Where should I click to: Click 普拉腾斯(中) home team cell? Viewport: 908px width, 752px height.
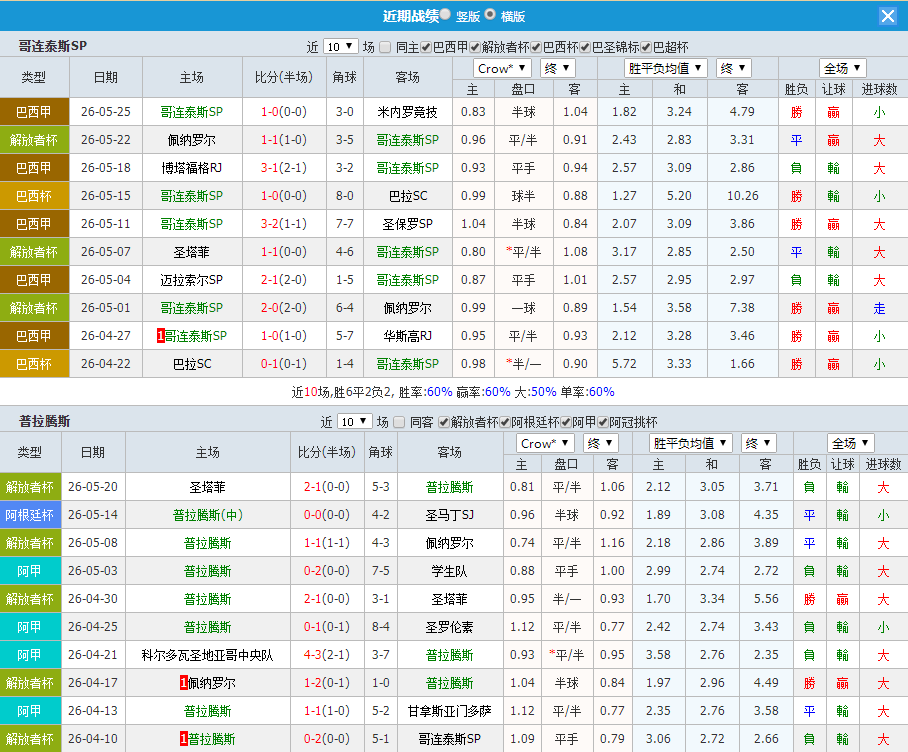tap(207, 515)
